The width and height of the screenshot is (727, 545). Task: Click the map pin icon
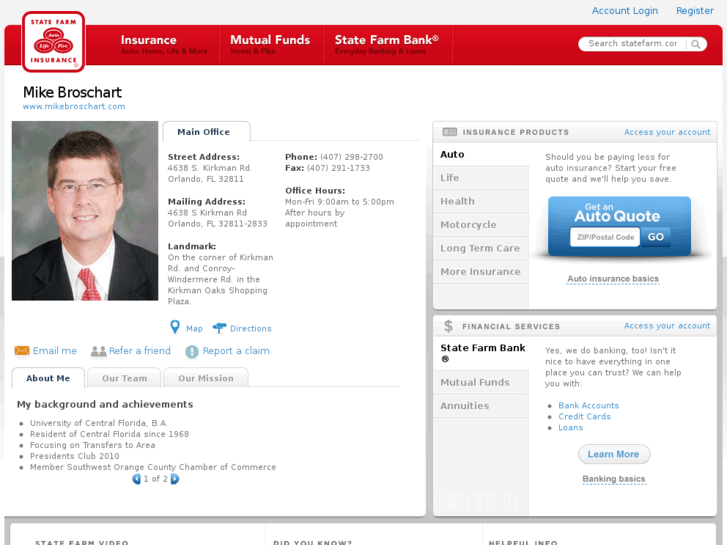click(x=175, y=327)
